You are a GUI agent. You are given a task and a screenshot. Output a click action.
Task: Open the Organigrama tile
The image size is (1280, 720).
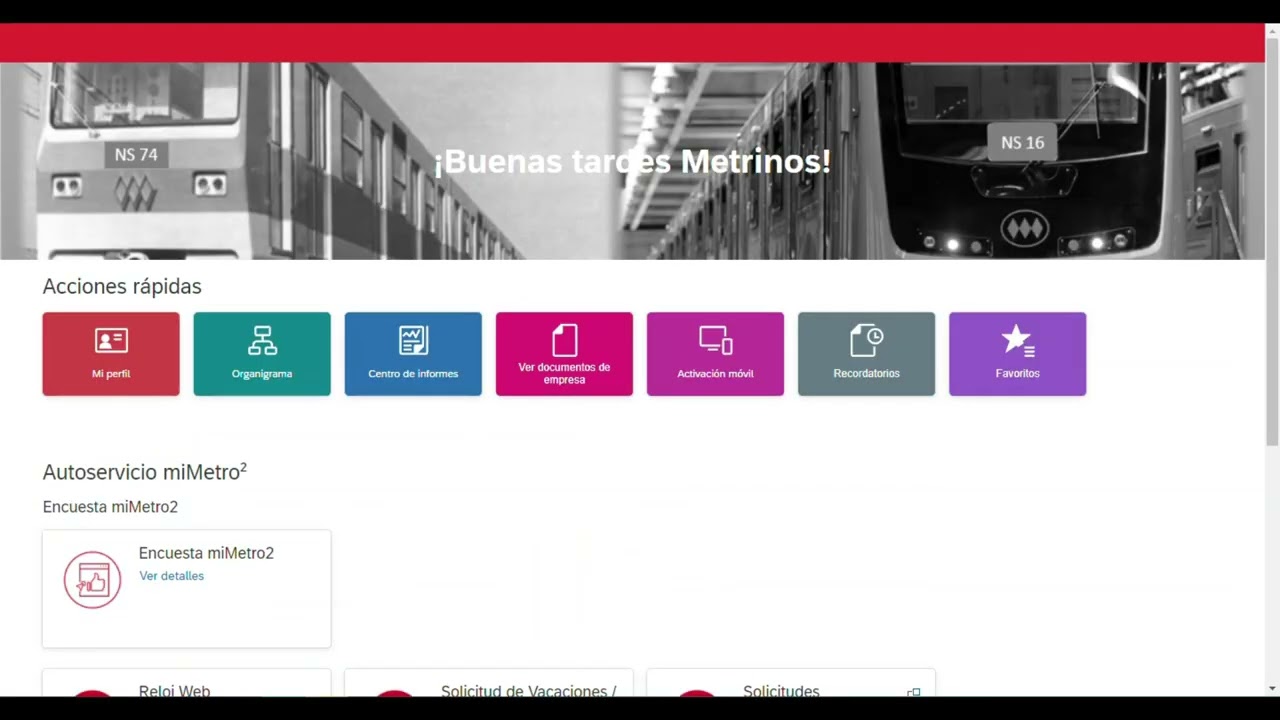coord(262,354)
